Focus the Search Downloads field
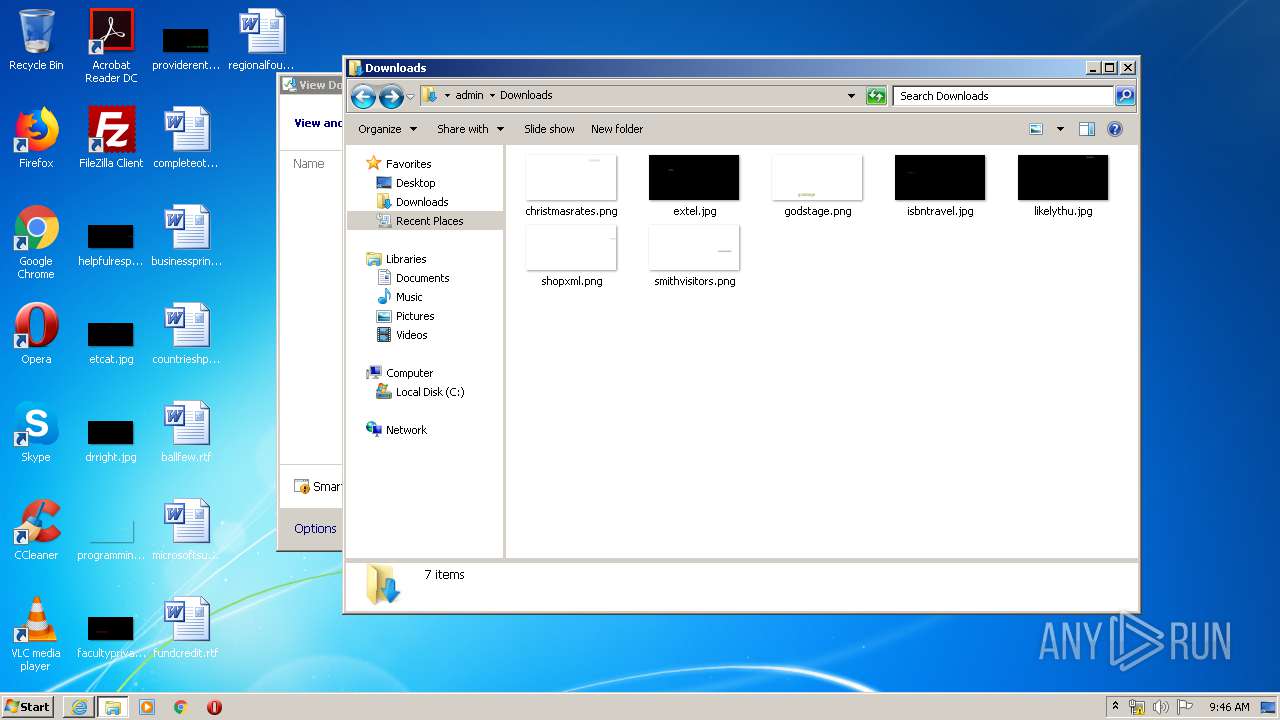1280x720 pixels. 1003,96
